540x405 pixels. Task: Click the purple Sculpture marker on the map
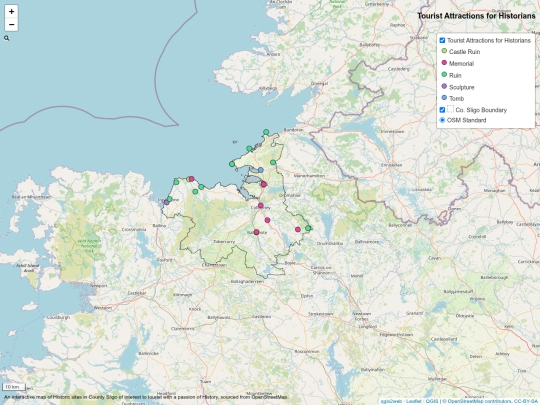coord(166,202)
